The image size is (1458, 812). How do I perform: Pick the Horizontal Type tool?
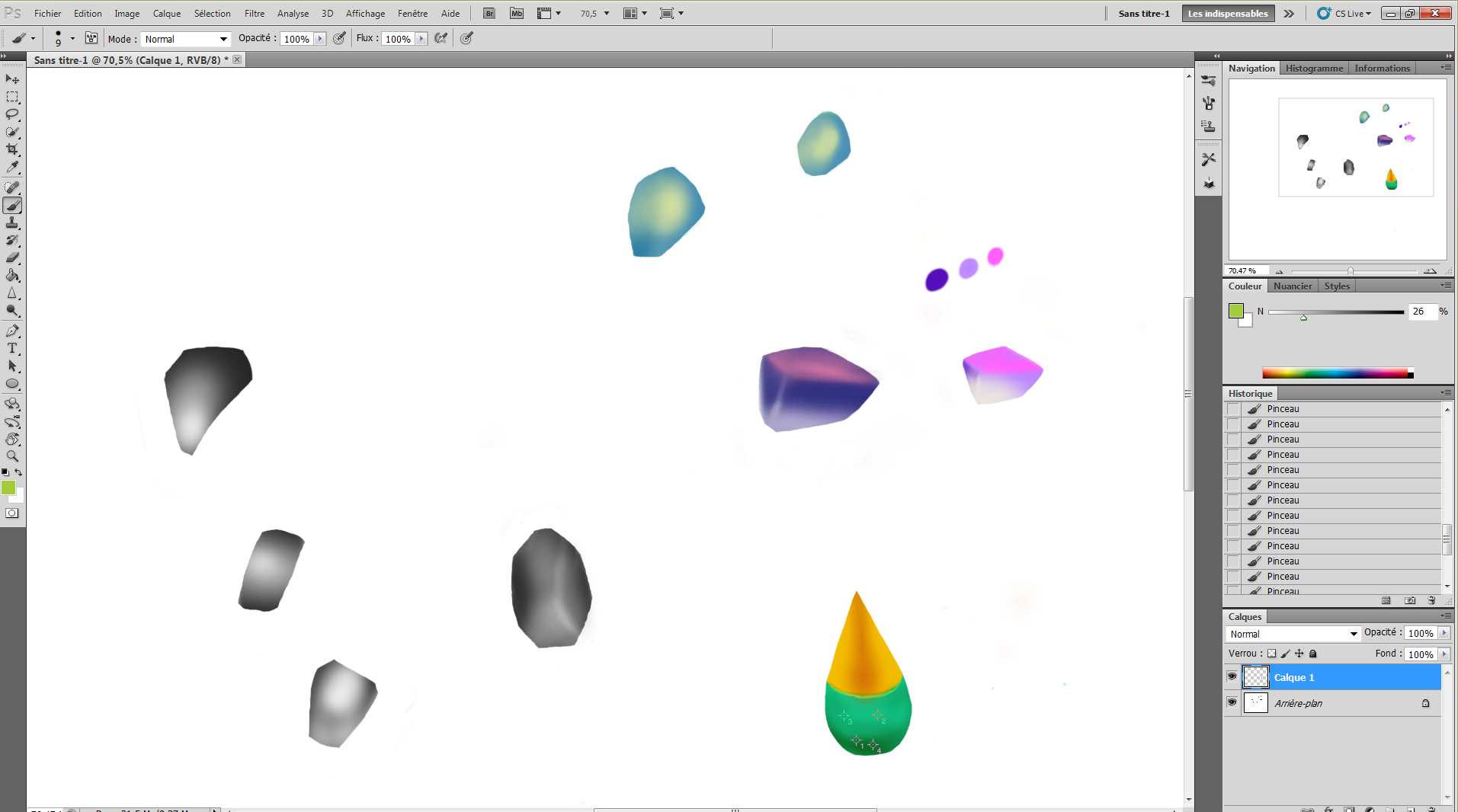pos(12,349)
